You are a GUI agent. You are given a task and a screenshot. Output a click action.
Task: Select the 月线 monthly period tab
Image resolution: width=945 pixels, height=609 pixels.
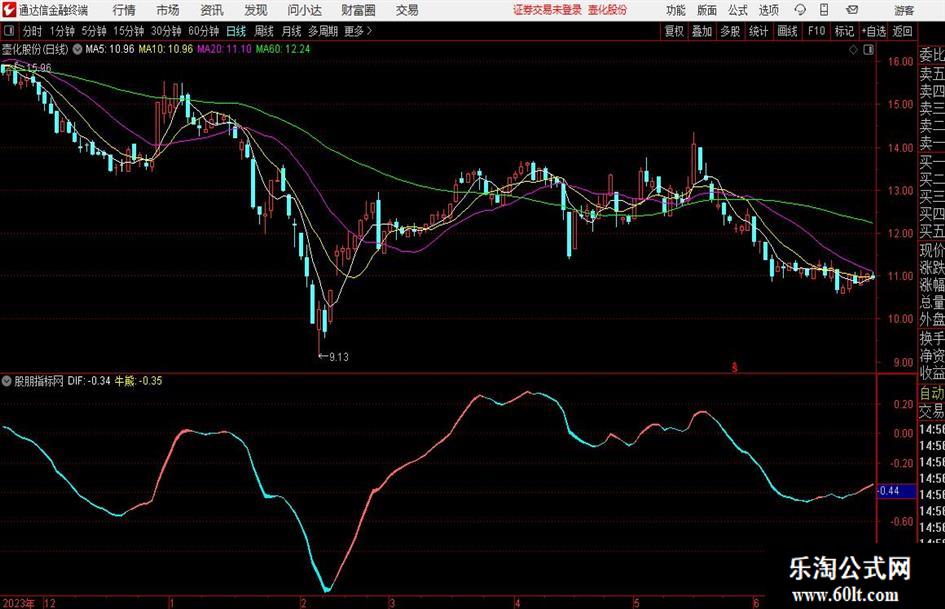pos(292,31)
